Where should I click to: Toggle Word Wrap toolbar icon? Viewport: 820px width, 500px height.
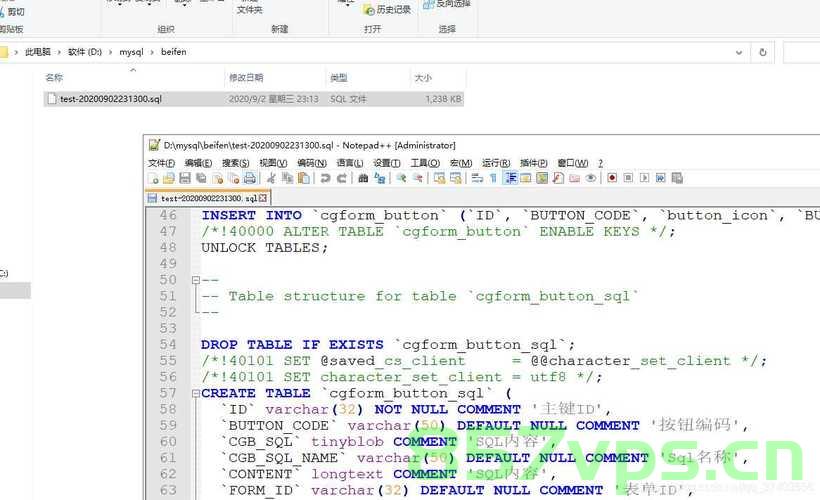(477, 178)
